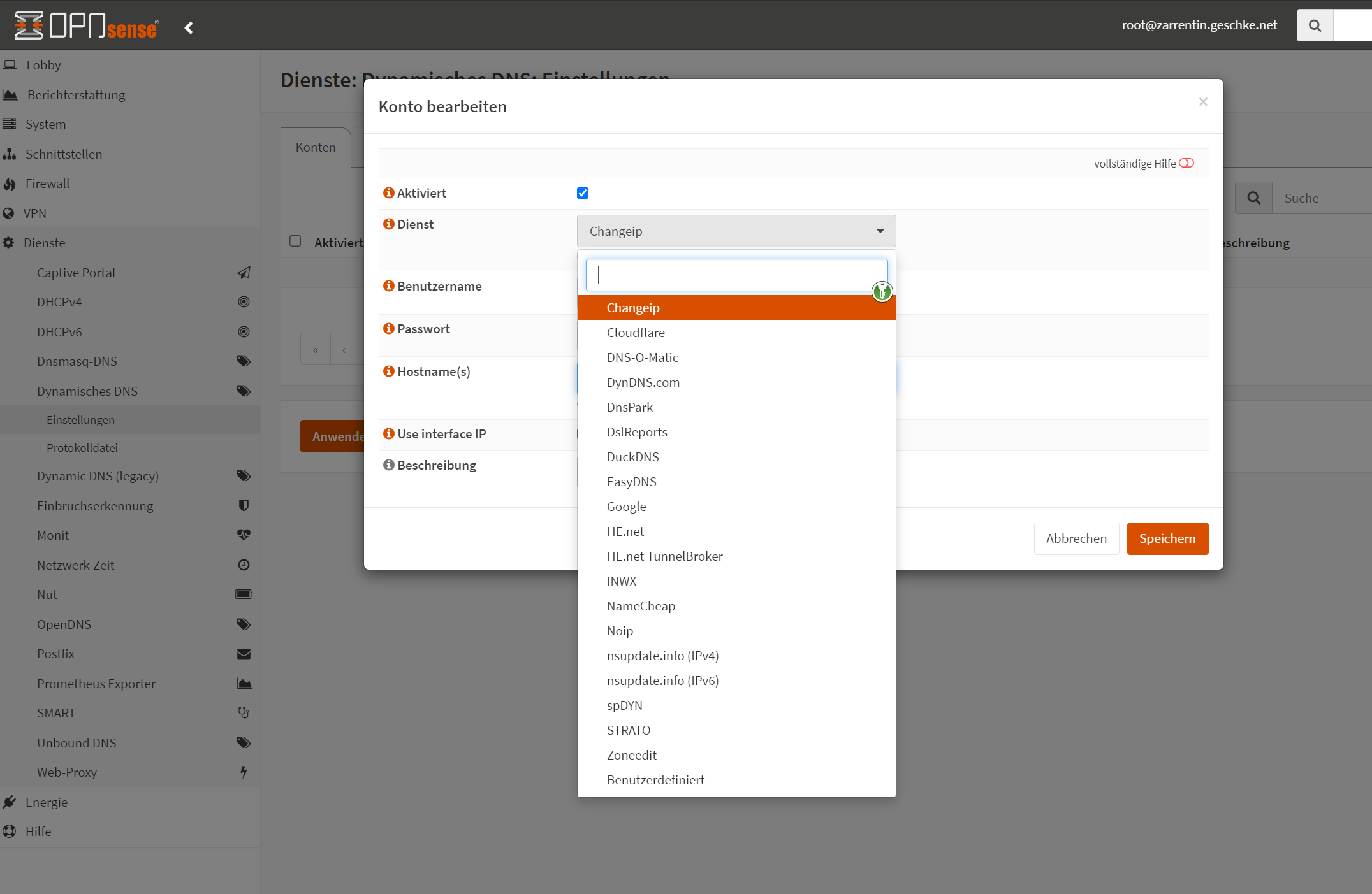This screenshot has height=894, width=1372.
Task: Click the info icon next to Use interface IP
Action: click(388, 434)
